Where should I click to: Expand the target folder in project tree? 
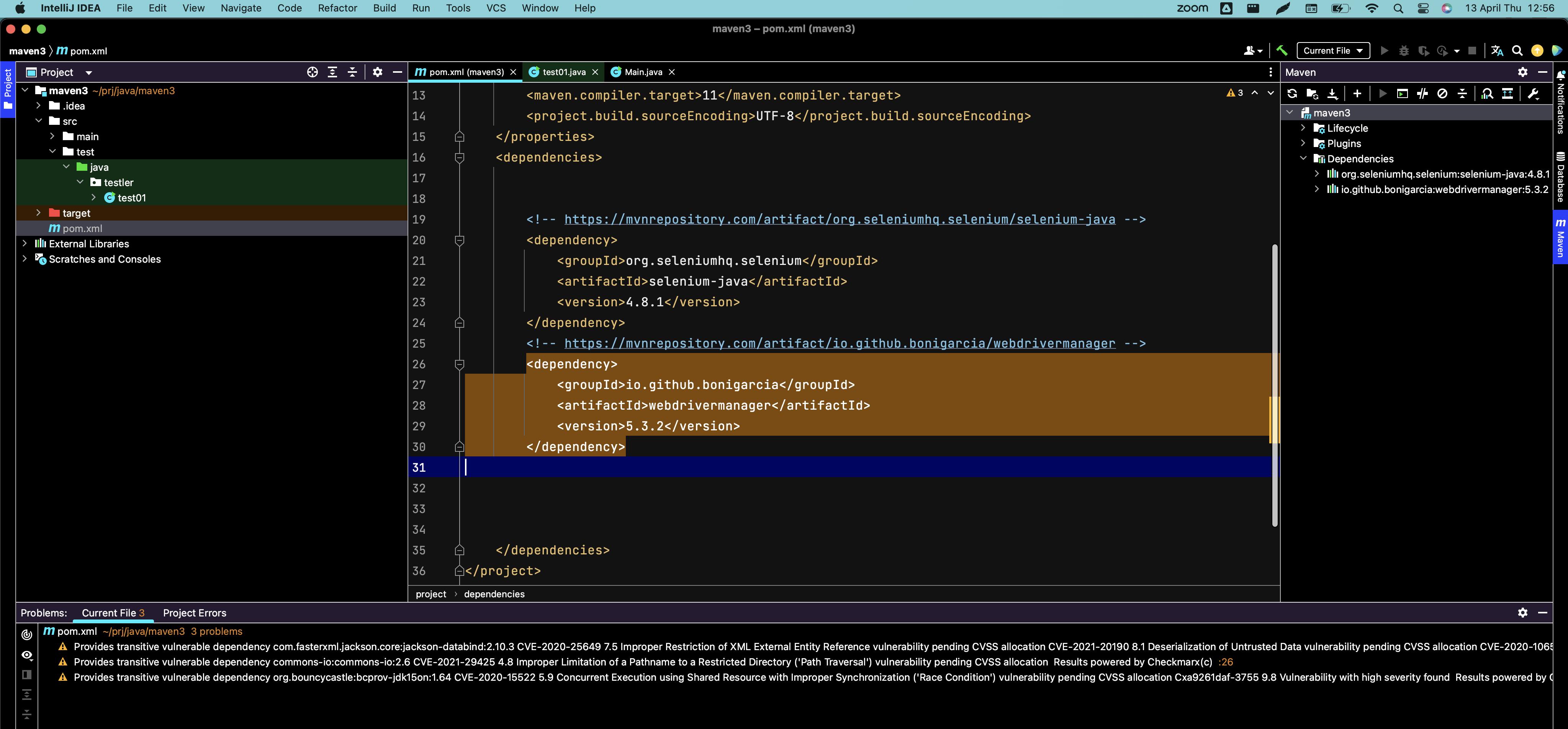point(38,213)
